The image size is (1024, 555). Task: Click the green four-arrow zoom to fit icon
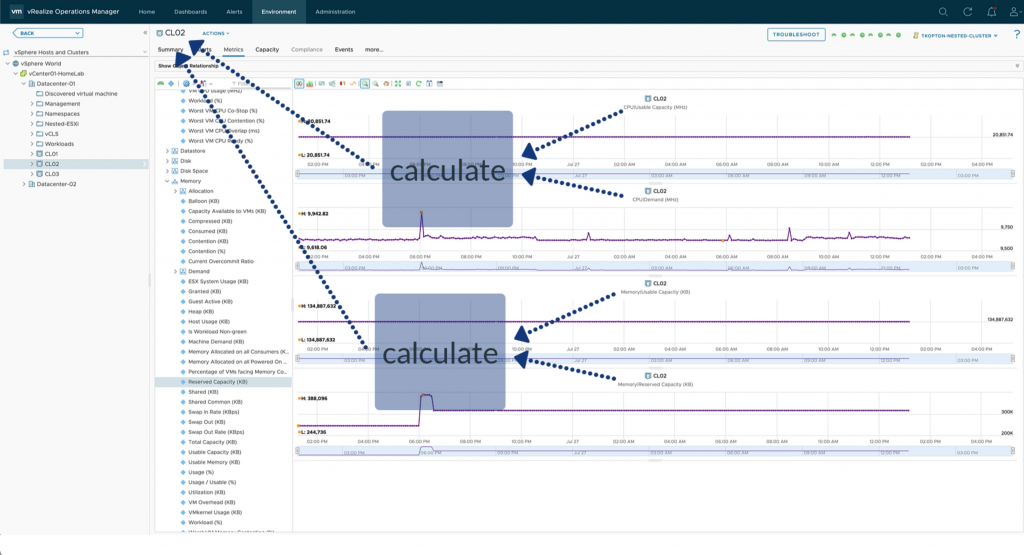point(397,84)
